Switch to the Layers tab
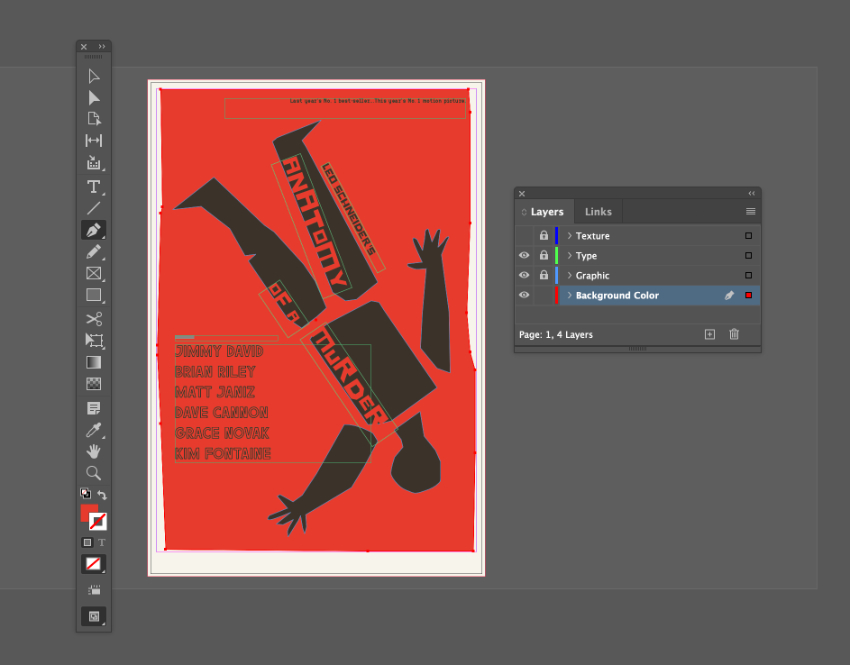 click(x=547, y=212)
